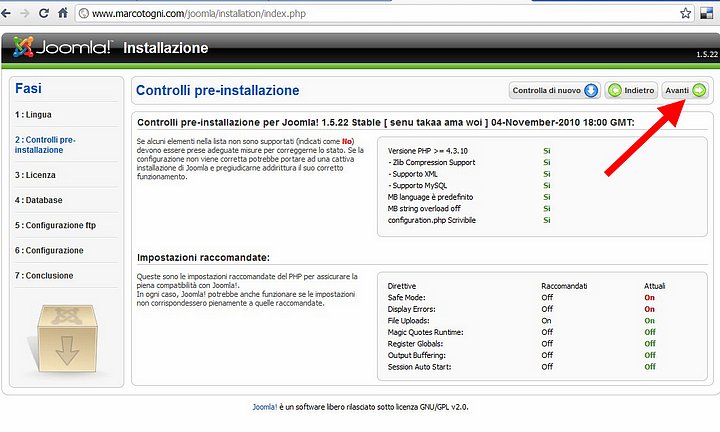Click the configuration.php Scrivibile row
This screenshot has width=720, height=432.
point(469,220)
